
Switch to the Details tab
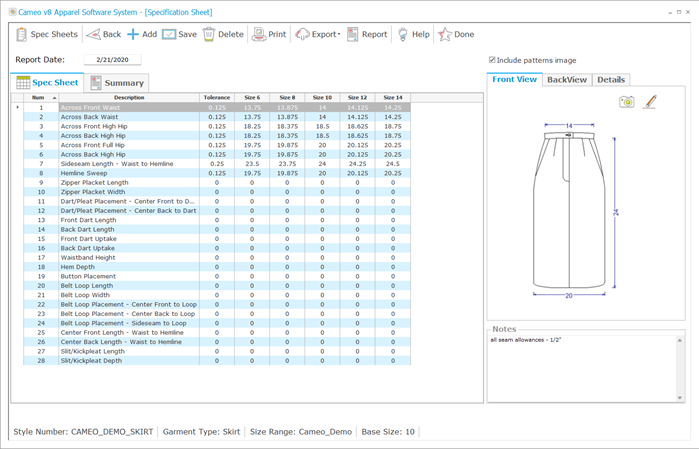point(611,80)
